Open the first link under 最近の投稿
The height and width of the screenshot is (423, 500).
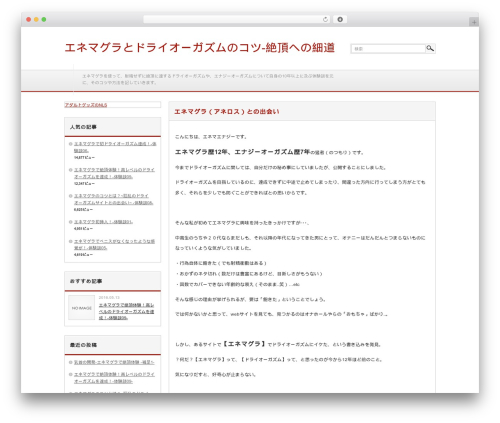point(114,362)
